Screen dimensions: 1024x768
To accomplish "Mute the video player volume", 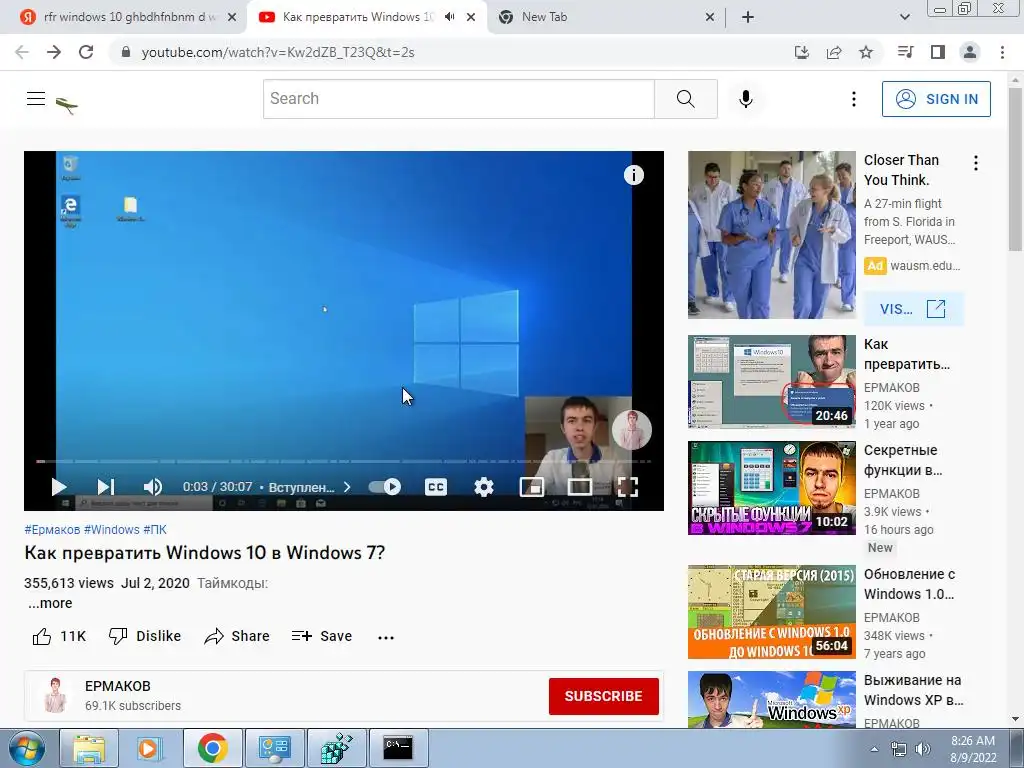I will 153,487.
